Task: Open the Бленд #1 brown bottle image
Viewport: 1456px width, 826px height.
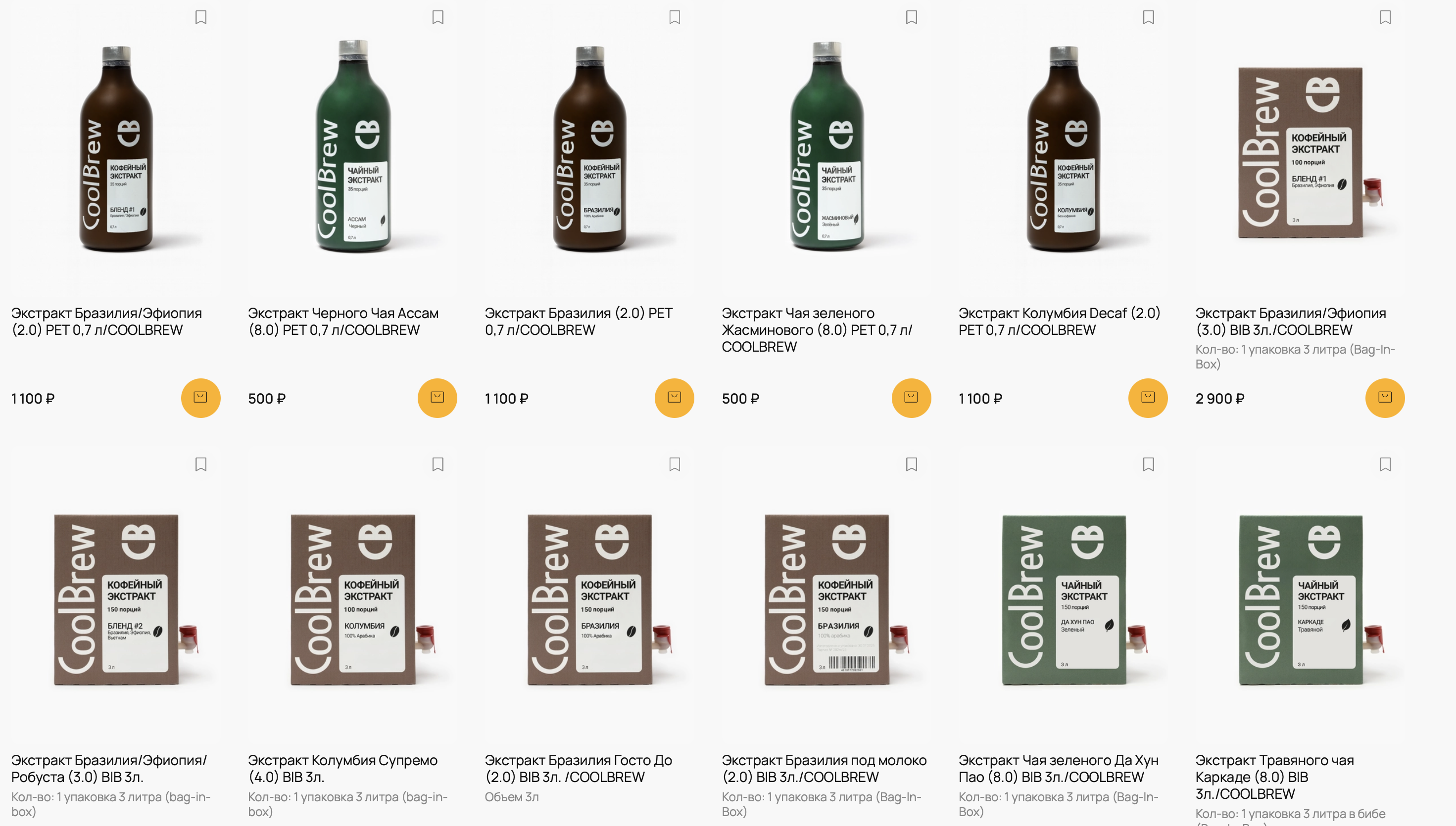Action: (116, 149)
